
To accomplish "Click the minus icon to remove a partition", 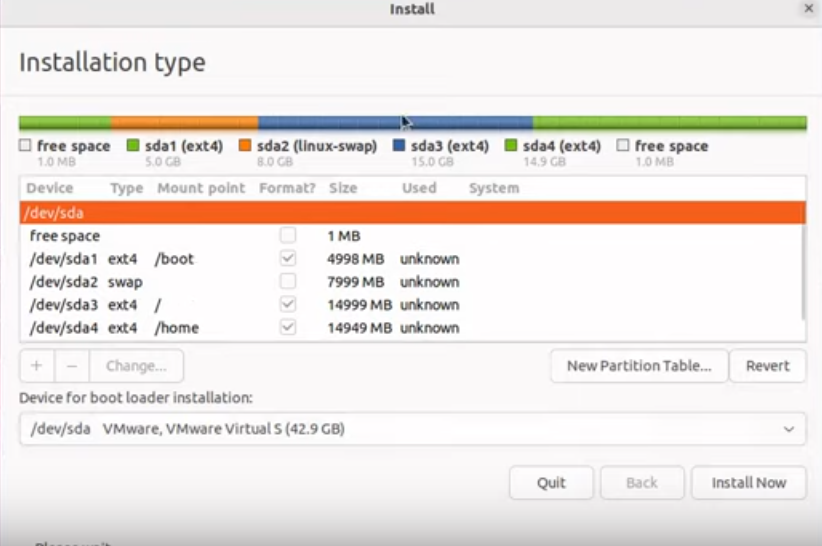I will (72, 366).
